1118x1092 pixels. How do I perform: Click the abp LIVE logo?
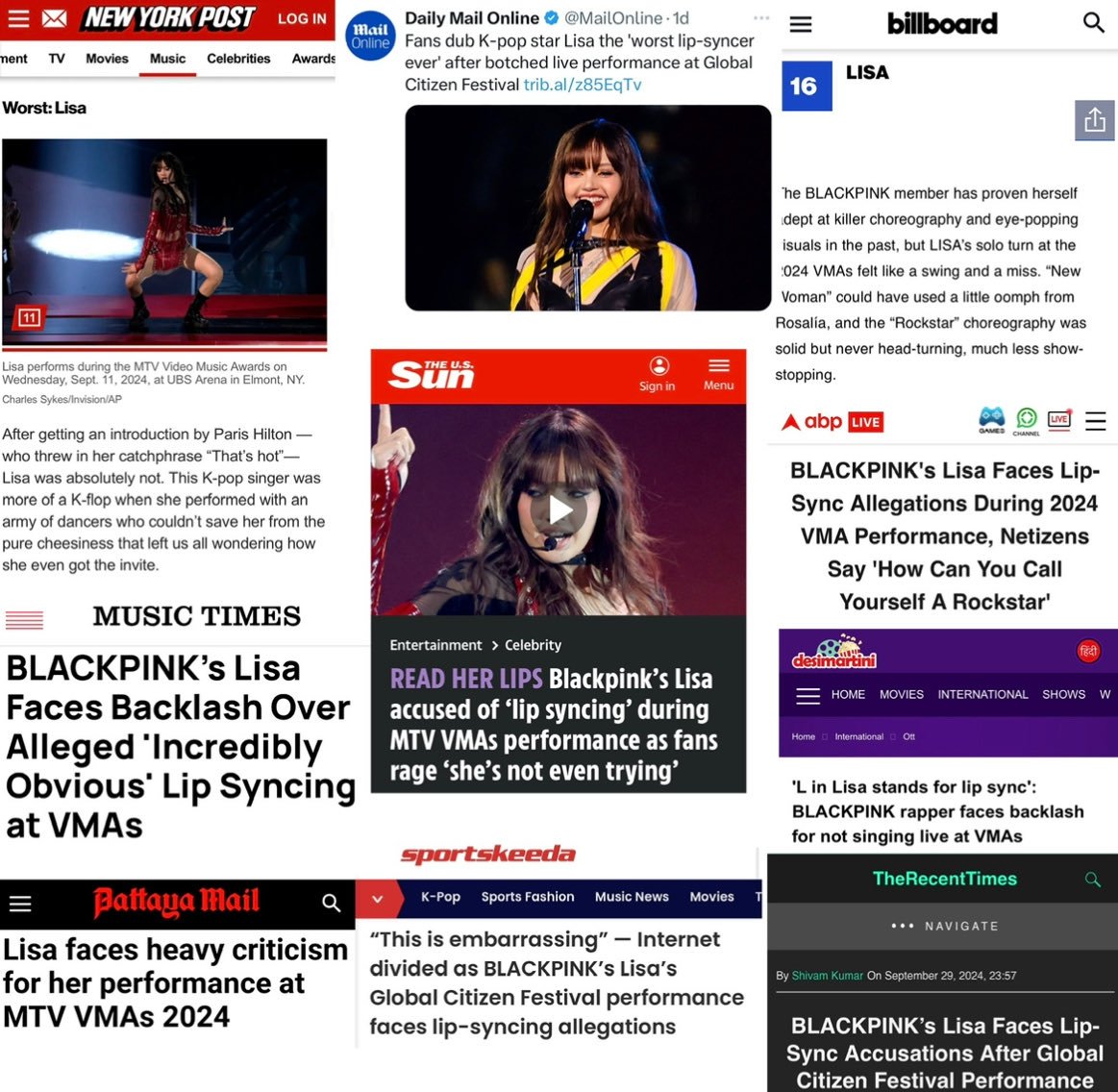(832, 422)
